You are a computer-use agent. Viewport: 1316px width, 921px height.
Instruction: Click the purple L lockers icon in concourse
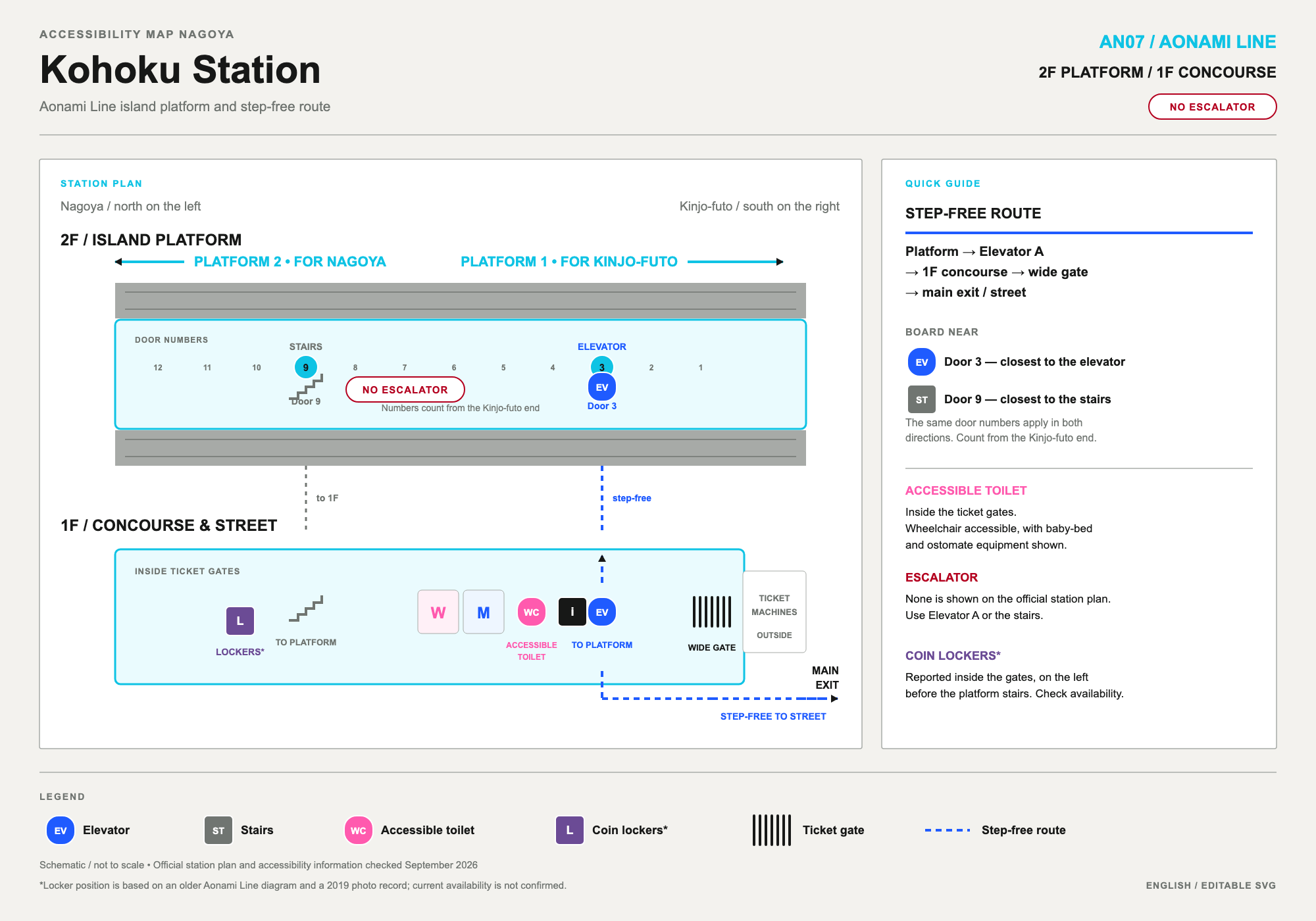coord(240,620)
